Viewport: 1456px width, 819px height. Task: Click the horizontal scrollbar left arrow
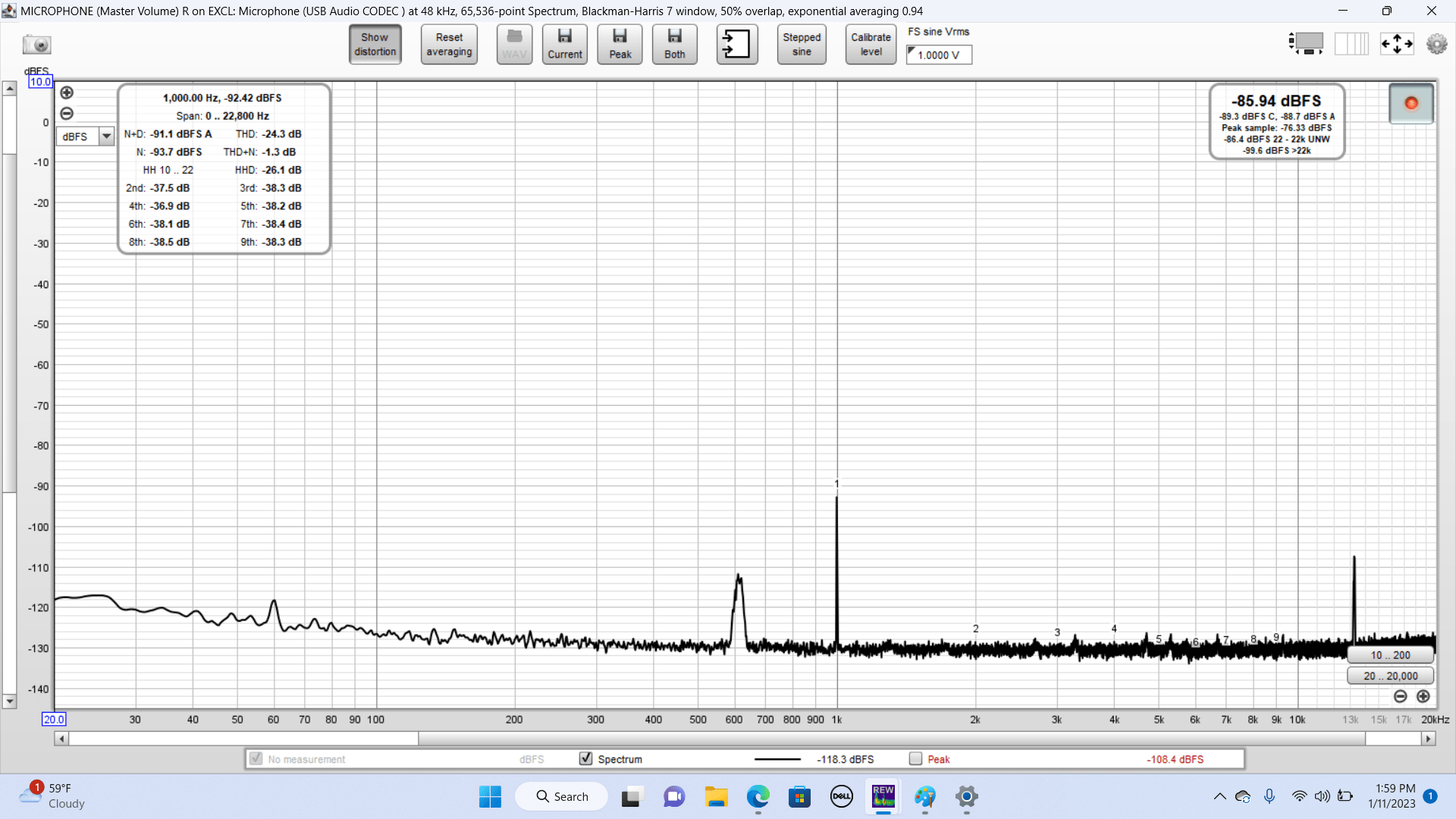pyautogui.click(x=61, y=739)
